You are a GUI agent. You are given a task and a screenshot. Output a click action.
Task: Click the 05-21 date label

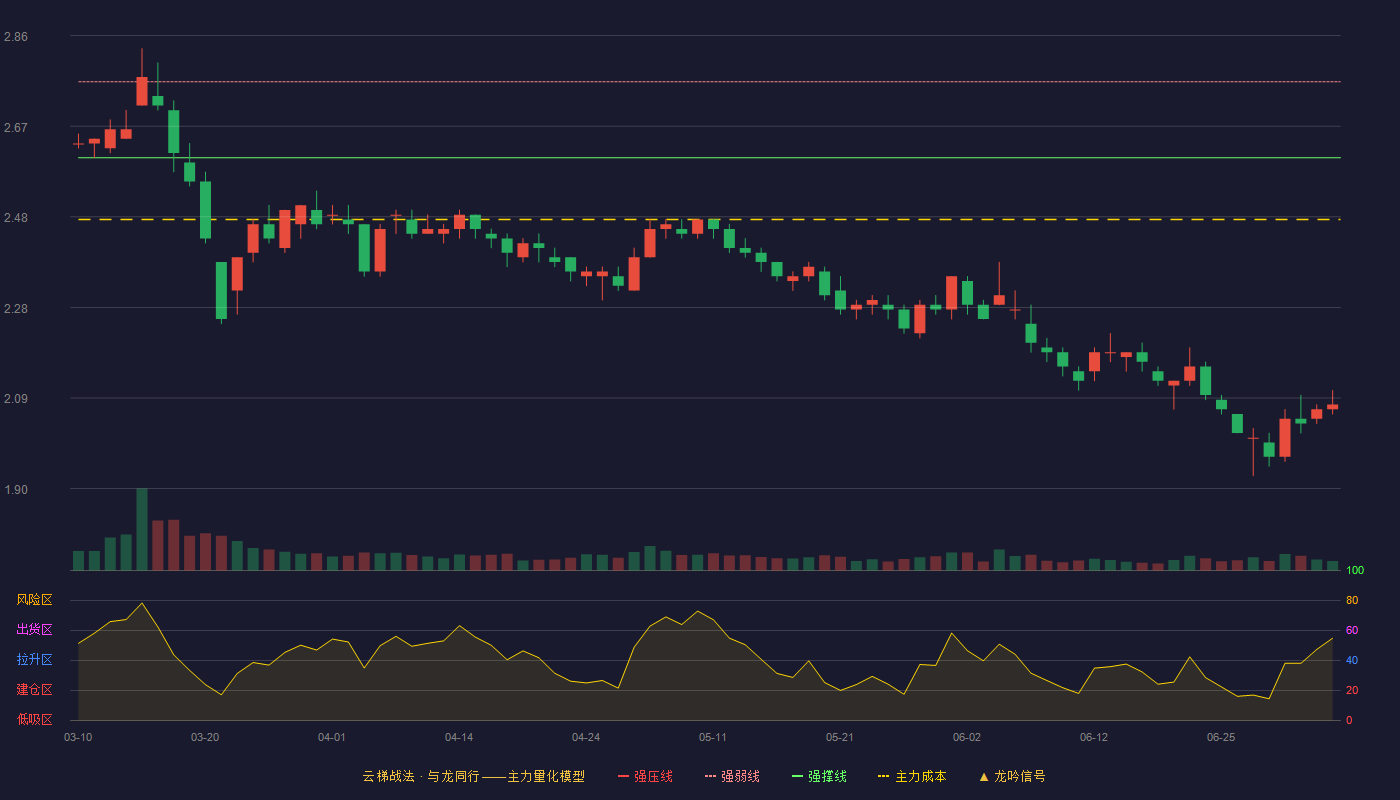point(840,737)
